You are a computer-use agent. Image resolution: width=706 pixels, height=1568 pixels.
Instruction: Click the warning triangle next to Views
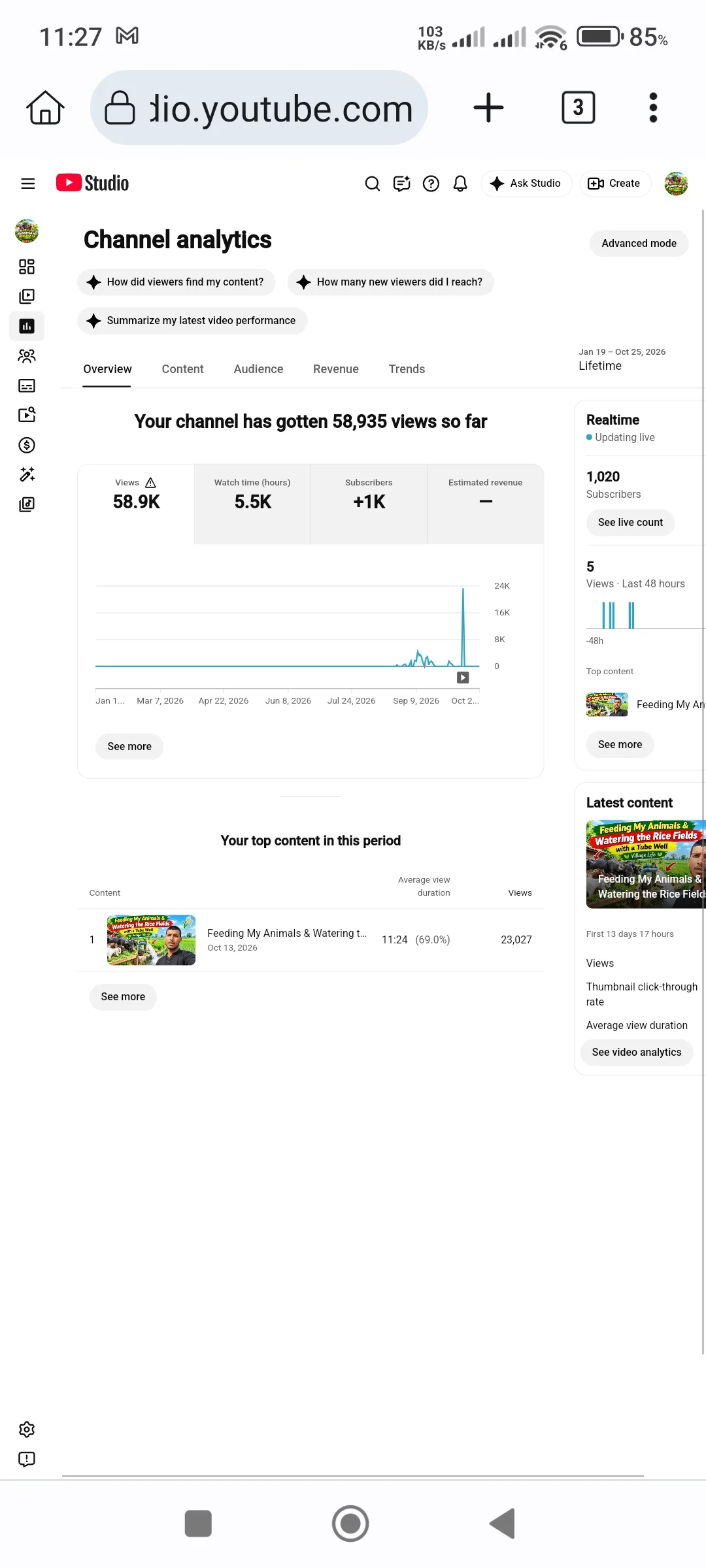(150, 483)
